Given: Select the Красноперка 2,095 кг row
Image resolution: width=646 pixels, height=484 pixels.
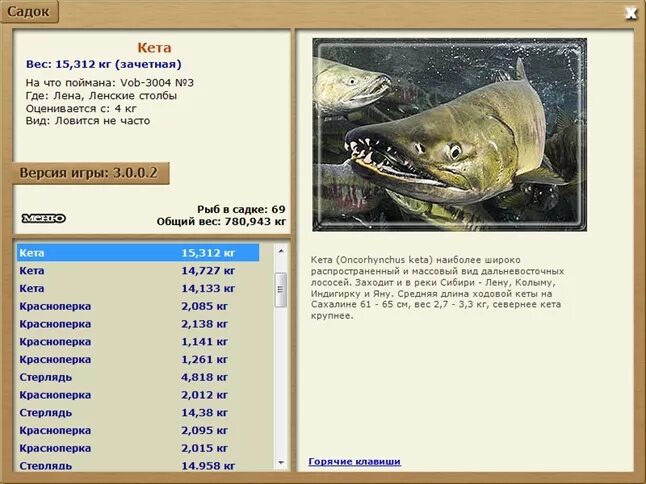Looking at the screenshot, I should pyautogui.click(x=138, y=430).
